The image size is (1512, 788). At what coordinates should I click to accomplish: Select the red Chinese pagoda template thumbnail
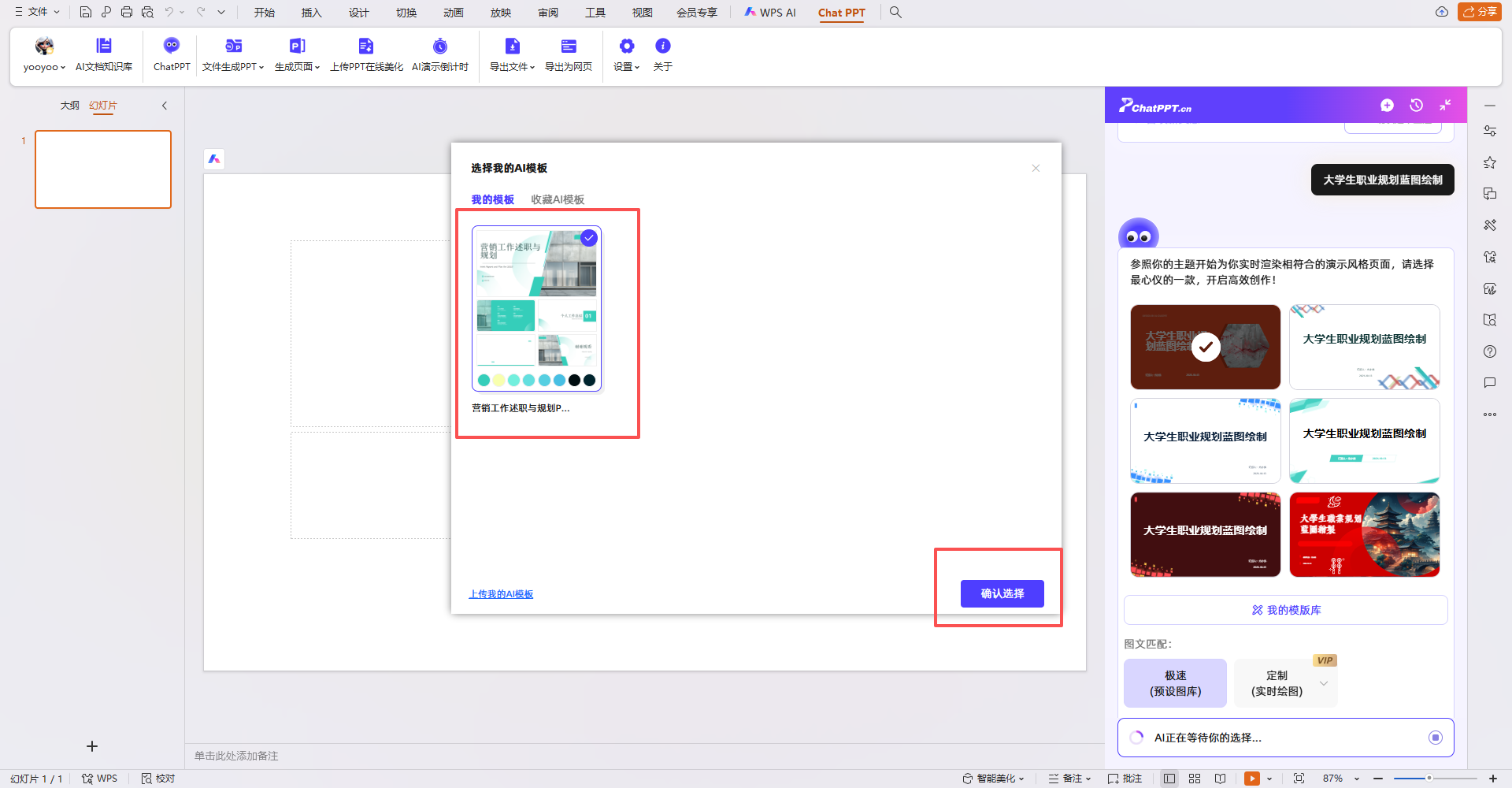coord(1364,535)
